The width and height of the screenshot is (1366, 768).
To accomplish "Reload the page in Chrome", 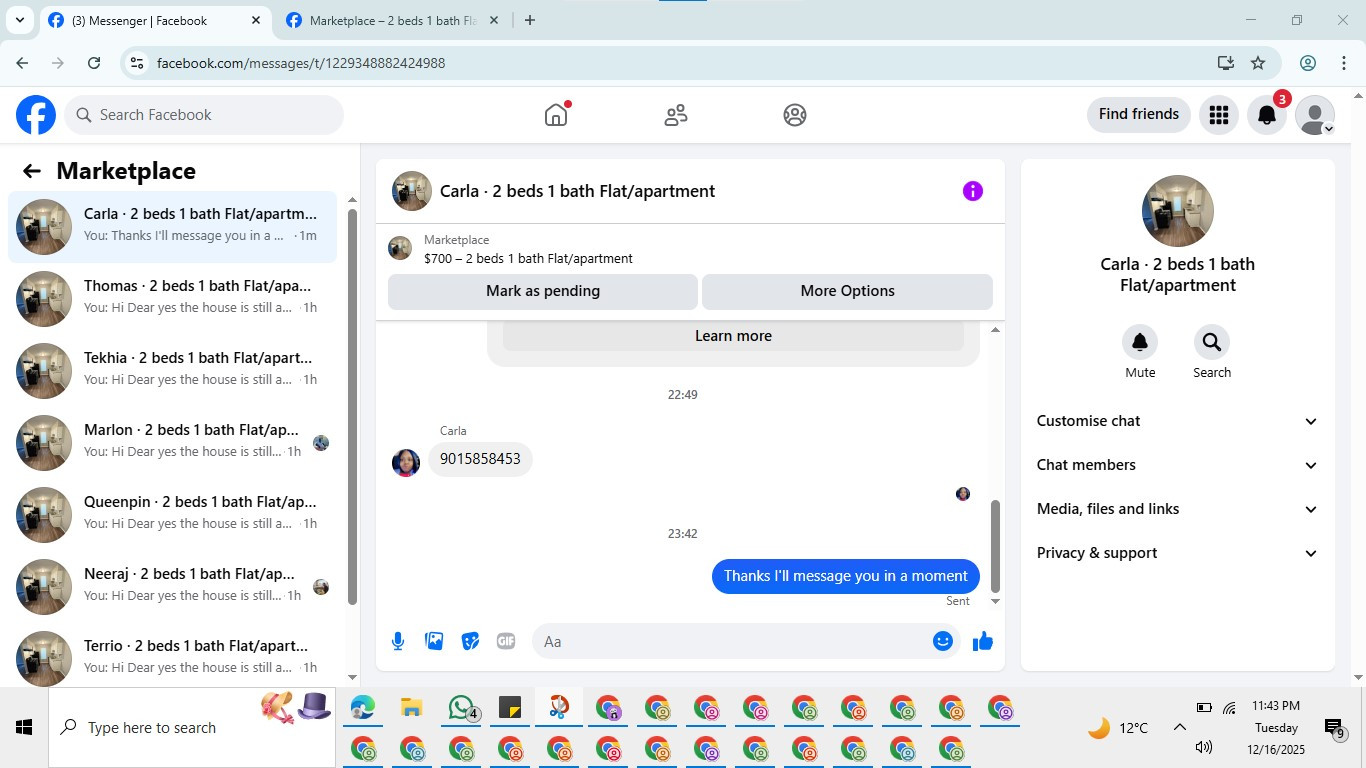I will coord(94,63).
